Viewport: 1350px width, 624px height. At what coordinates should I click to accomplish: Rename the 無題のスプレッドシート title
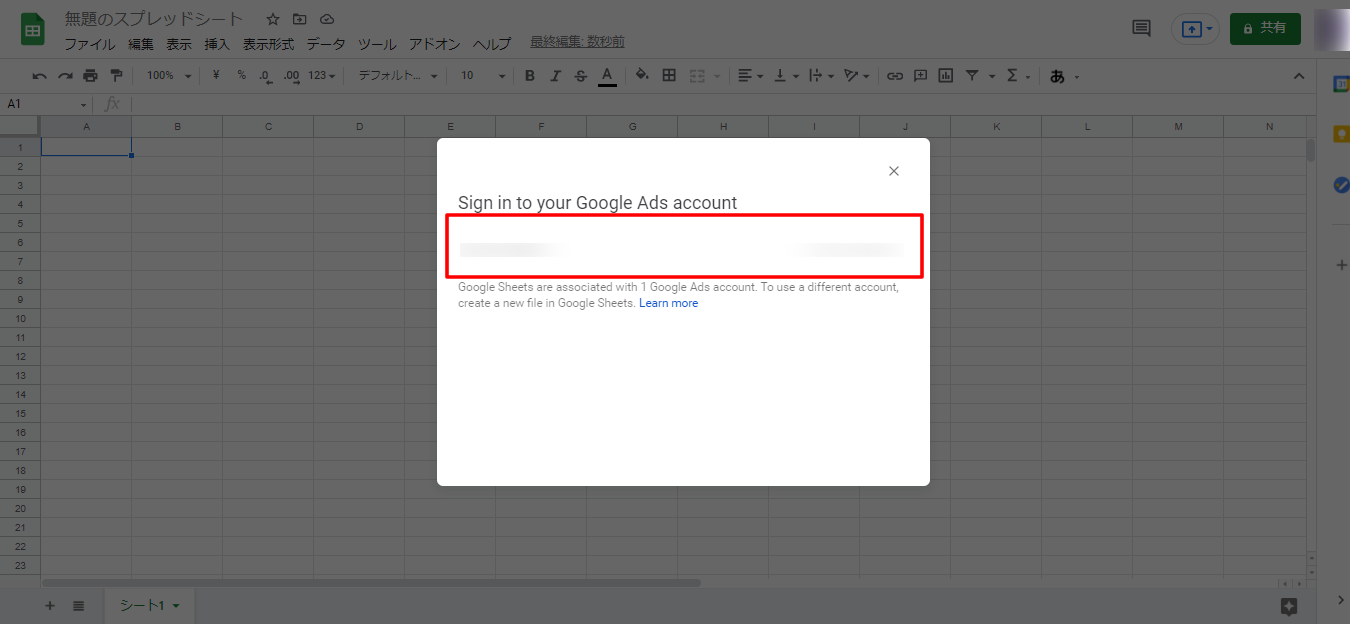coord(154,19)
